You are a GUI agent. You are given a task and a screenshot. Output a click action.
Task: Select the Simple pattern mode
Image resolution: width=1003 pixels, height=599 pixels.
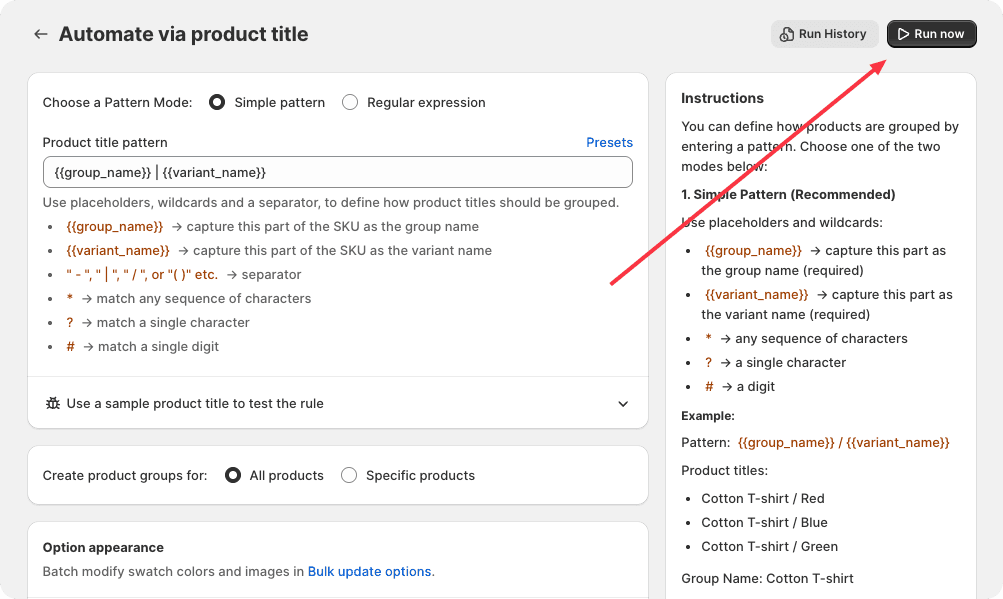[217, 102]
